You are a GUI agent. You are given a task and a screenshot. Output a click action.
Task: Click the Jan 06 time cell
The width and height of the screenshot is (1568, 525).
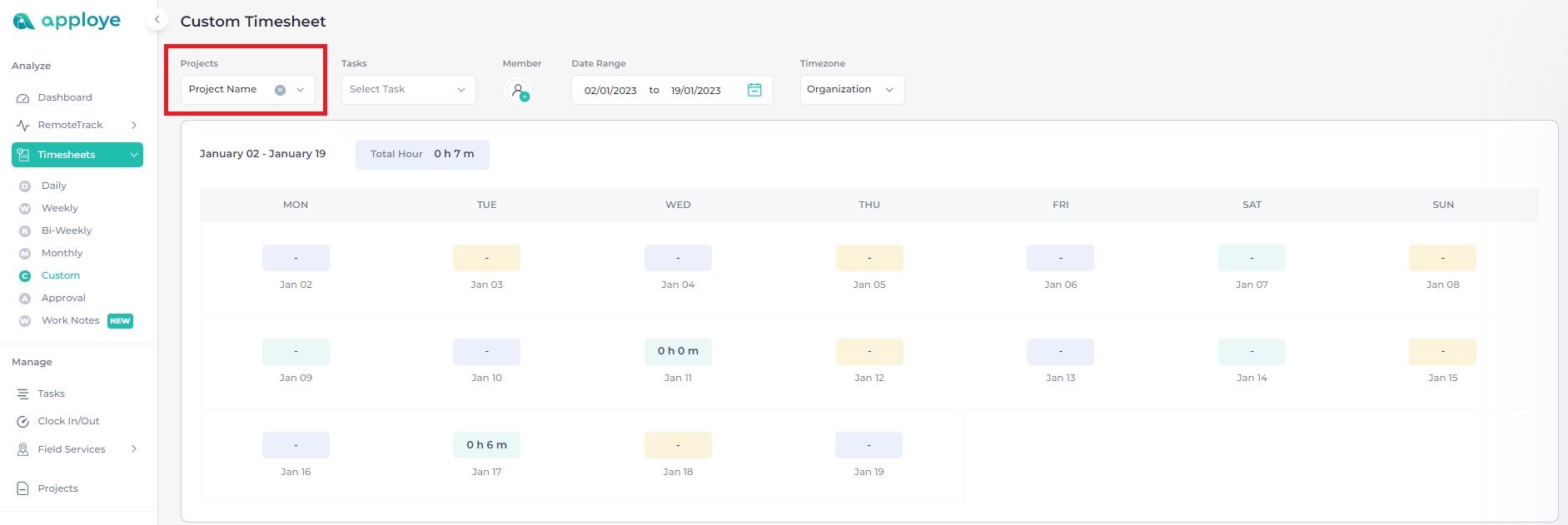coord(1060,258)
